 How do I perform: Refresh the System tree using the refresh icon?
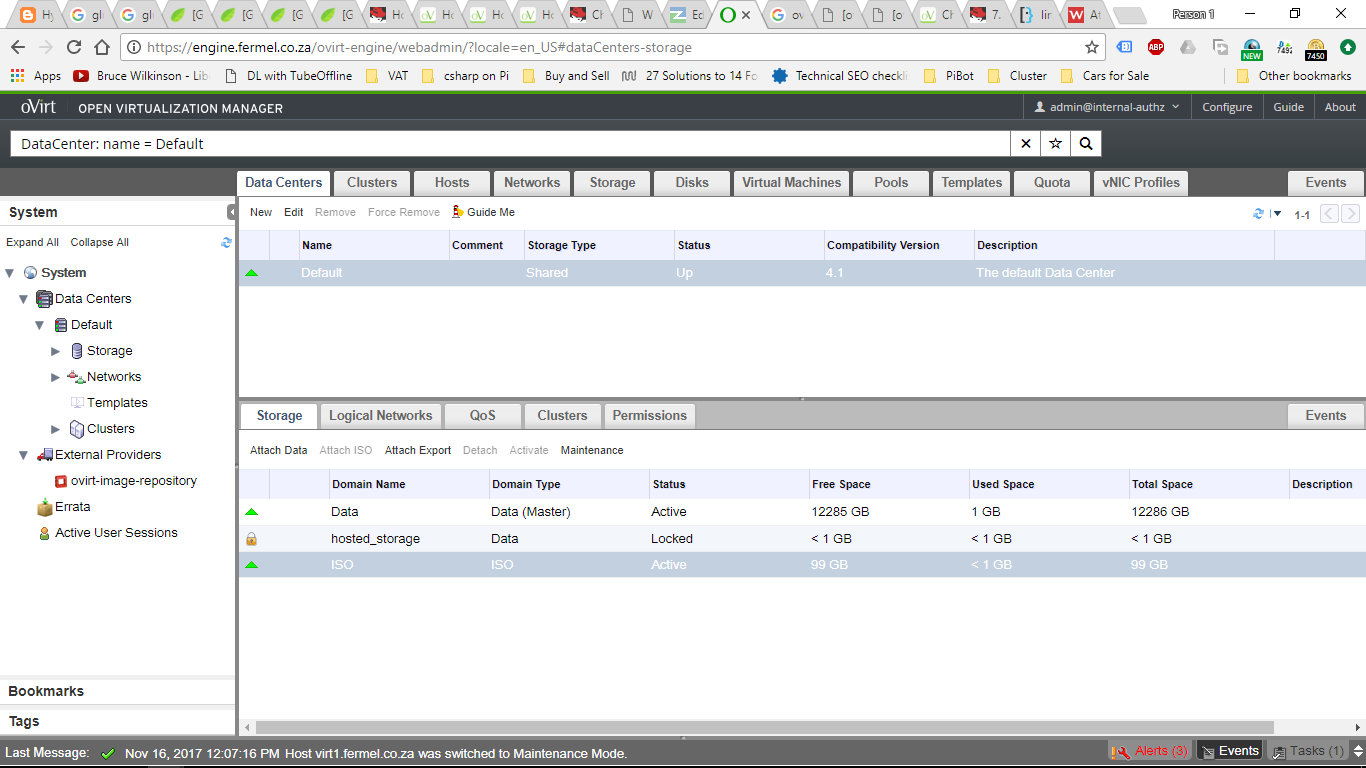pos(226,242)
